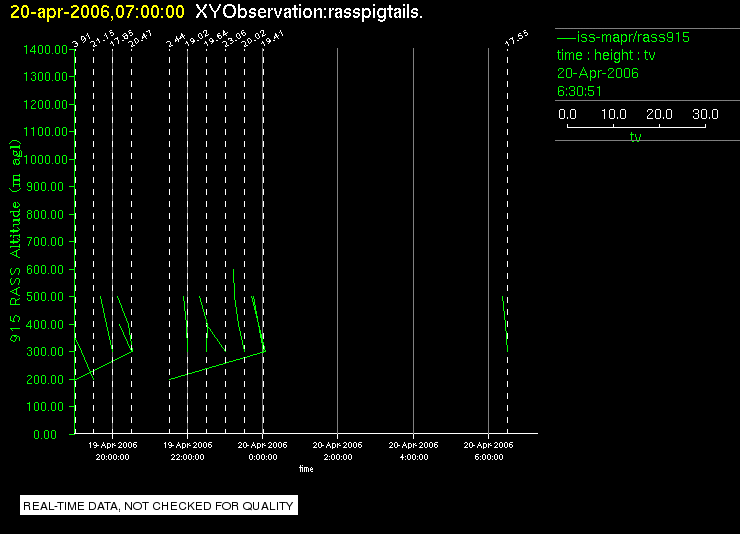Click the y-axis value '1000.00'
740x534 pixels.
(45, 159)
